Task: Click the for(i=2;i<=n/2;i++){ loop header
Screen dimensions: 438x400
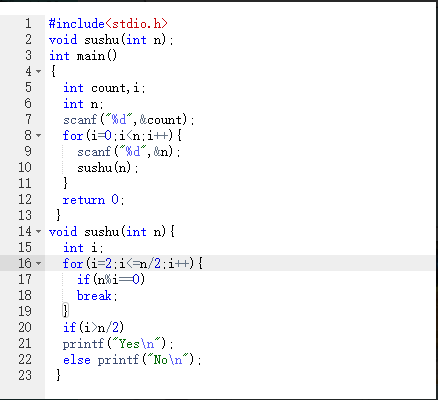Action: tap(133, 264)
